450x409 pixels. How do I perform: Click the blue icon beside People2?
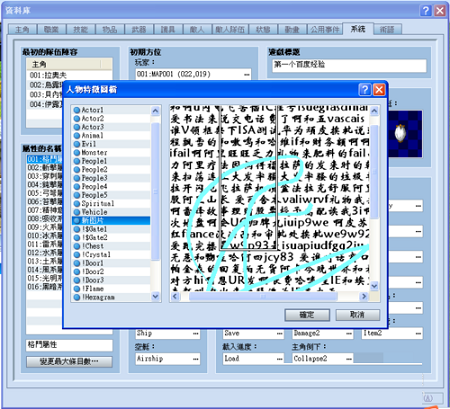[77, 169]
